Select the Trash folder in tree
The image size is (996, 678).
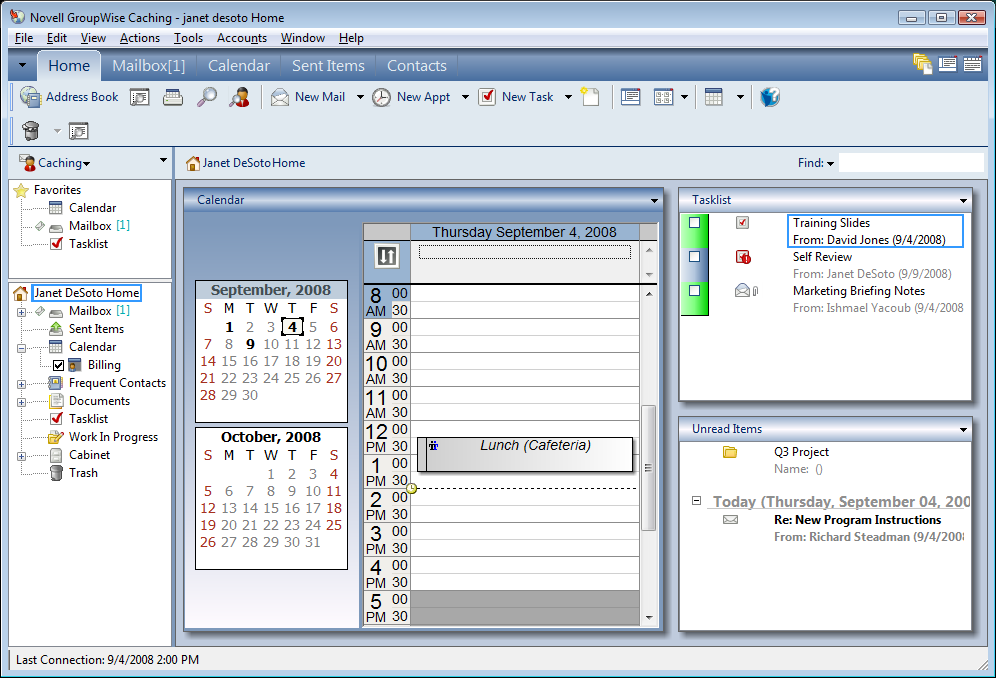click(x=83, y=473)
